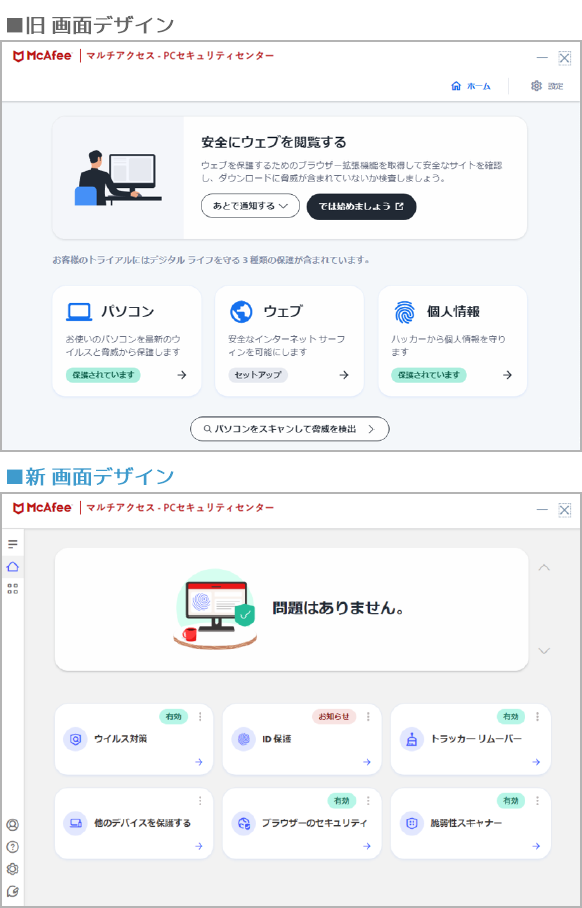Open the settings gear in left sidebar
This screenshot has height=908, width=582.
click(13, 869)
